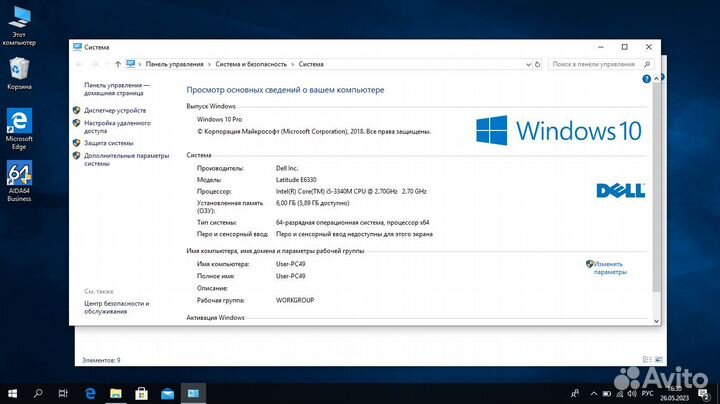The width and height of the screenshot is (720, 404).
Task: Minimize the Система window
Action: [601, 47]
